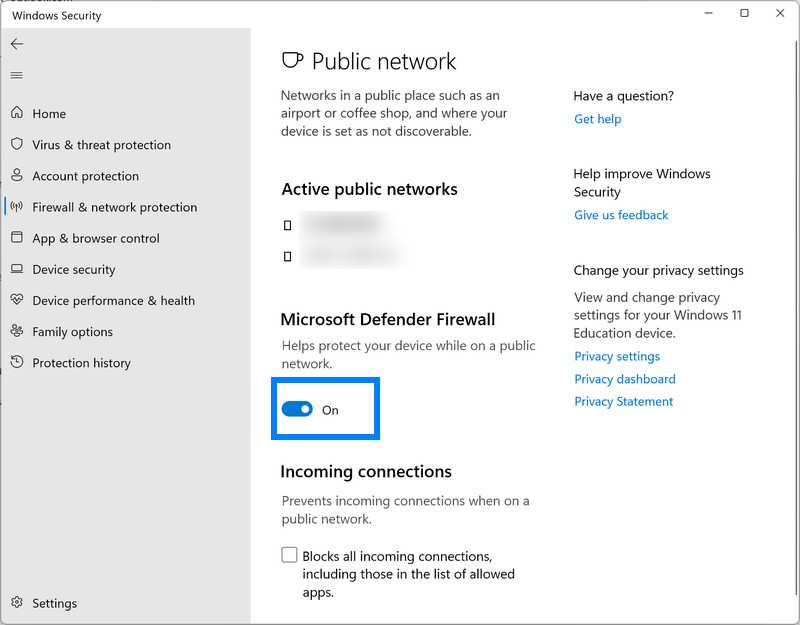Viewport: 800px width, 625px height.
Task: Click the Family options people icon
Action: pyautogui.click(x=17, y=331)
